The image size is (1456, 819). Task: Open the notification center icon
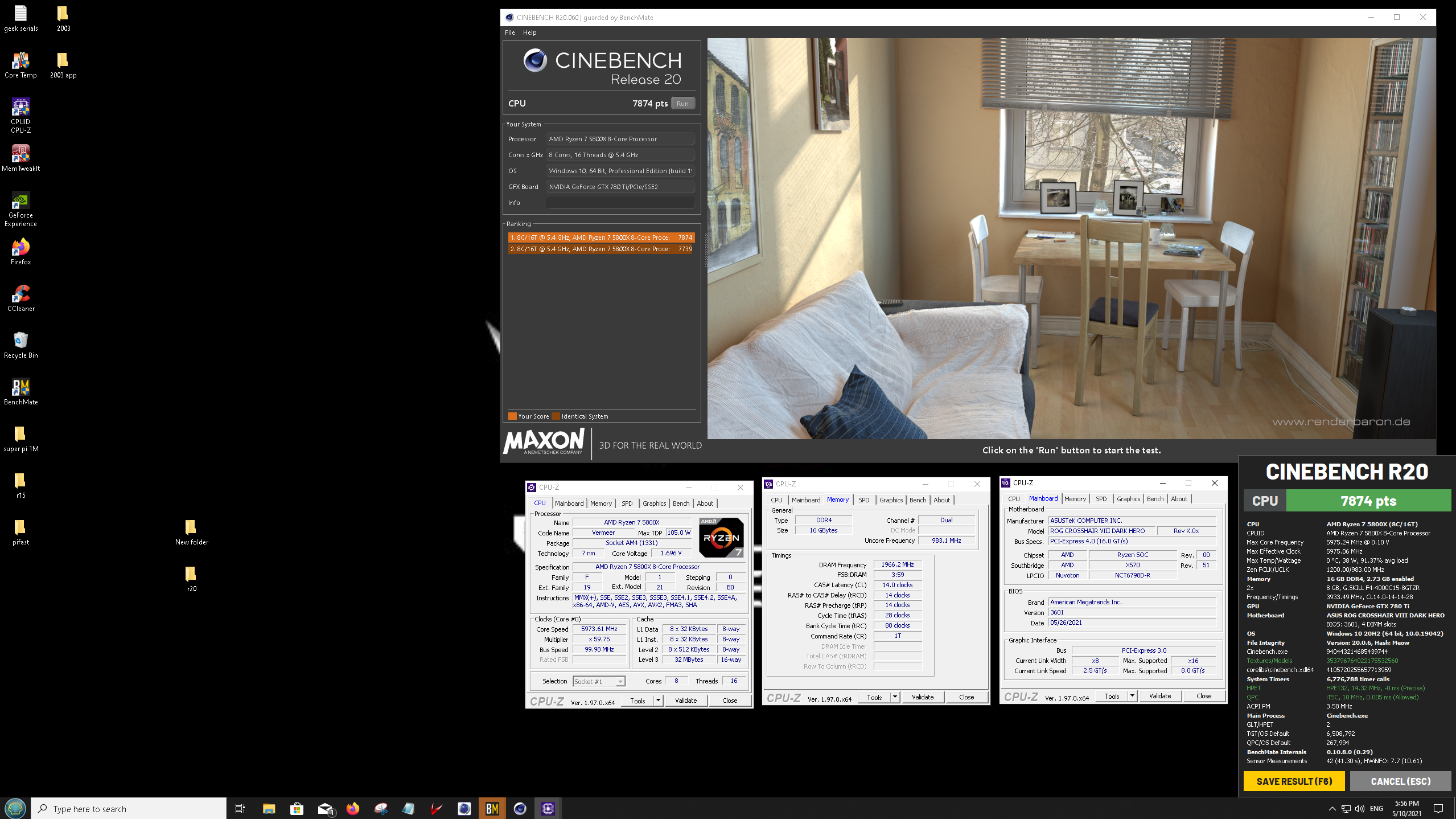(x=1438, y=808)
